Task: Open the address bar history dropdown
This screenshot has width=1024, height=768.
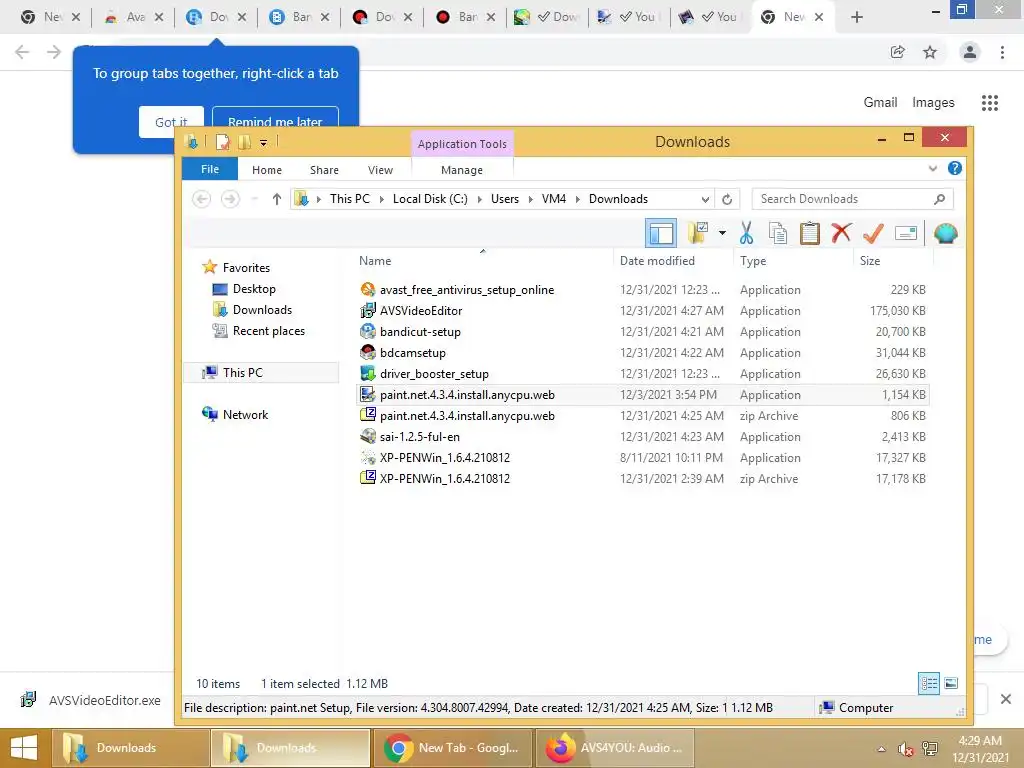Action: pyautogui.click(x=705, y=199)
